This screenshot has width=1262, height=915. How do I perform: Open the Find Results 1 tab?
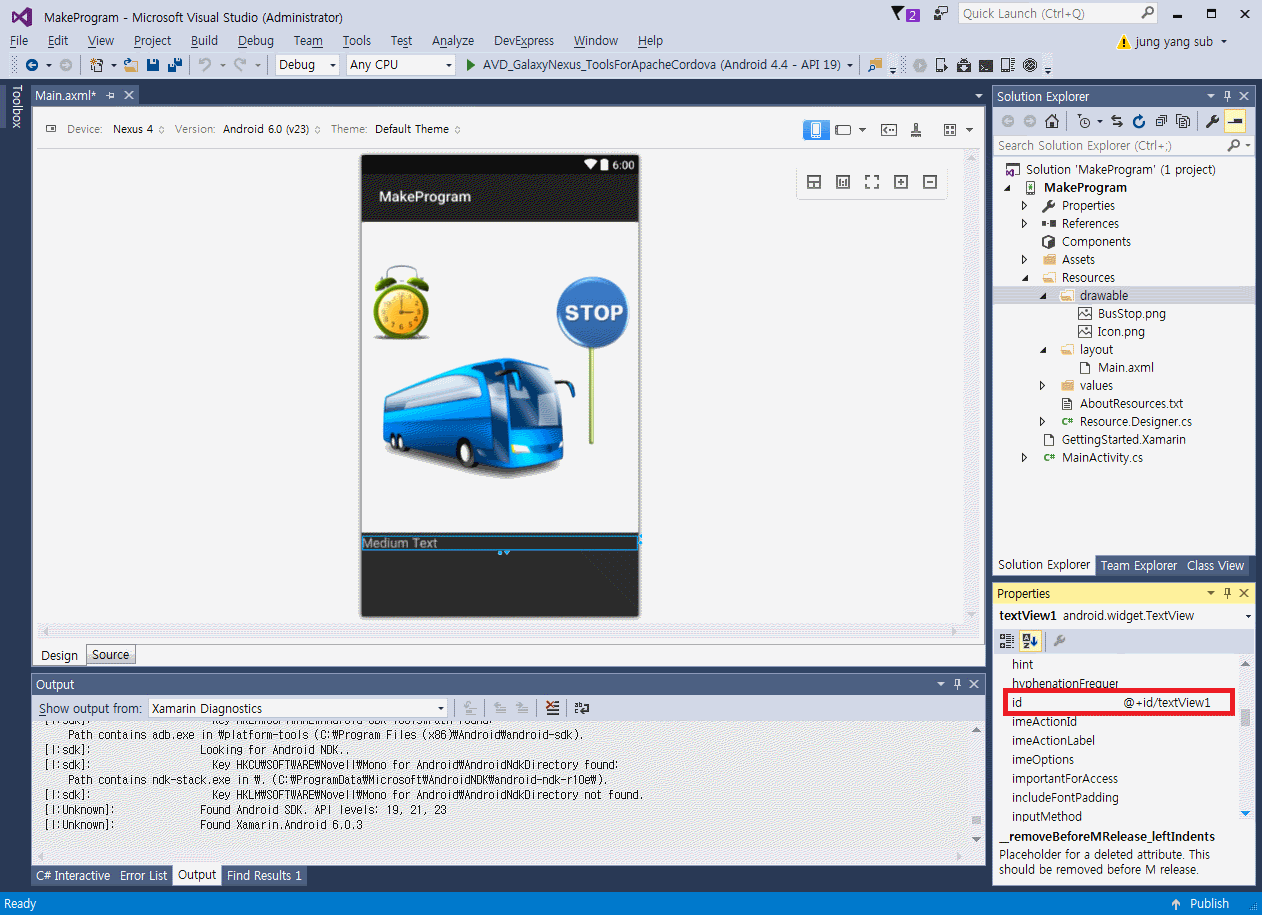tap(265, 875)
